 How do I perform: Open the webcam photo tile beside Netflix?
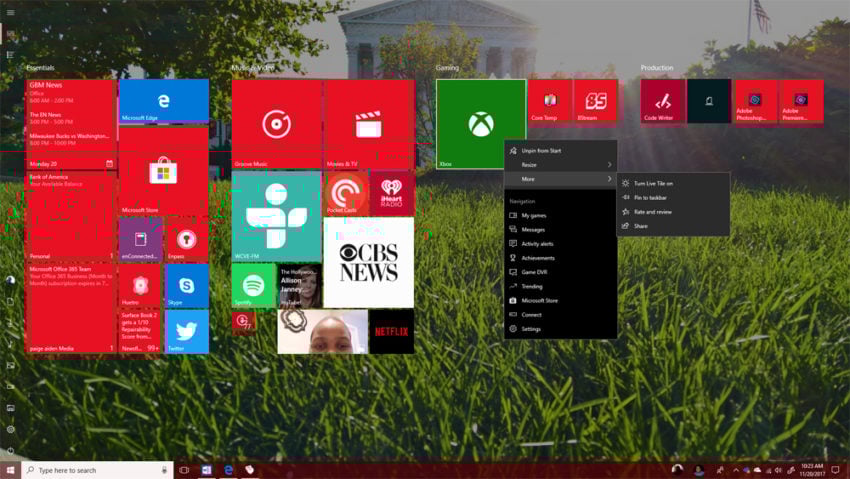[x=323, y=332]
